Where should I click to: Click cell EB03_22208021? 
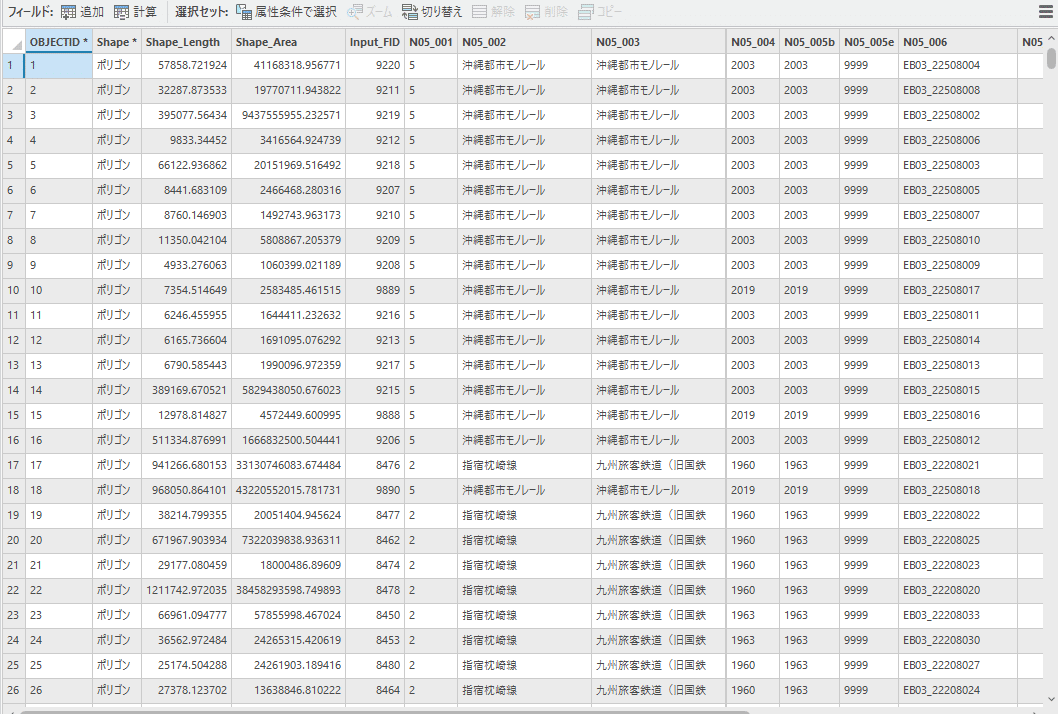pos(957,465)
